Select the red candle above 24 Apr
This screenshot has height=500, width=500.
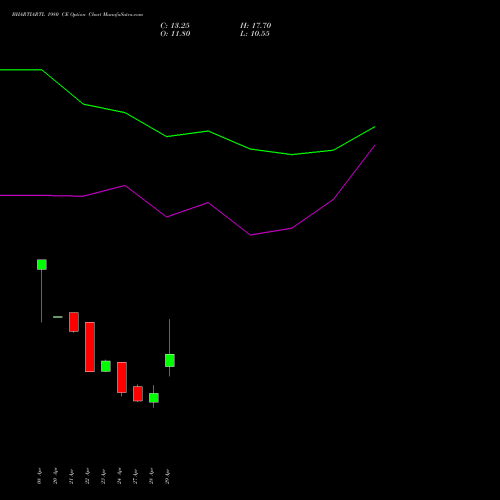point(122,377)
